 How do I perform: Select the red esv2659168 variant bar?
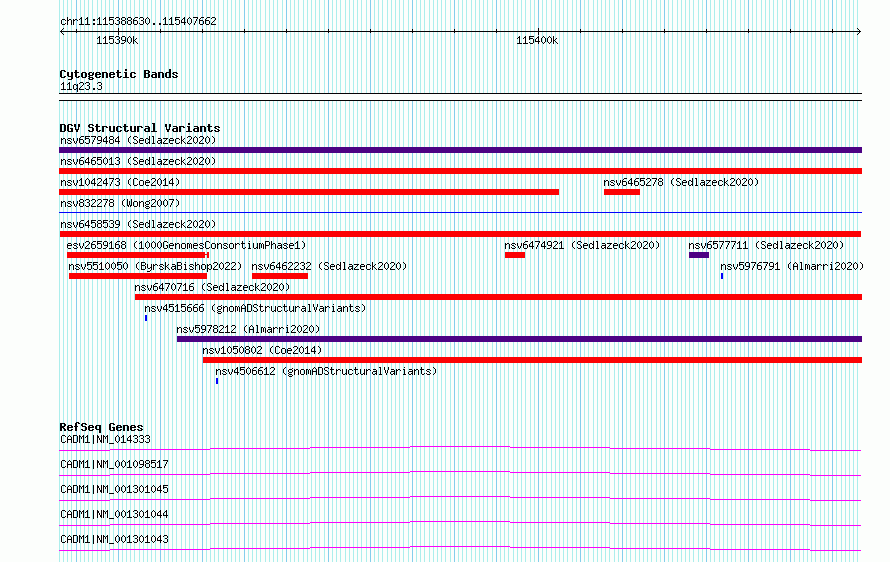138,255
